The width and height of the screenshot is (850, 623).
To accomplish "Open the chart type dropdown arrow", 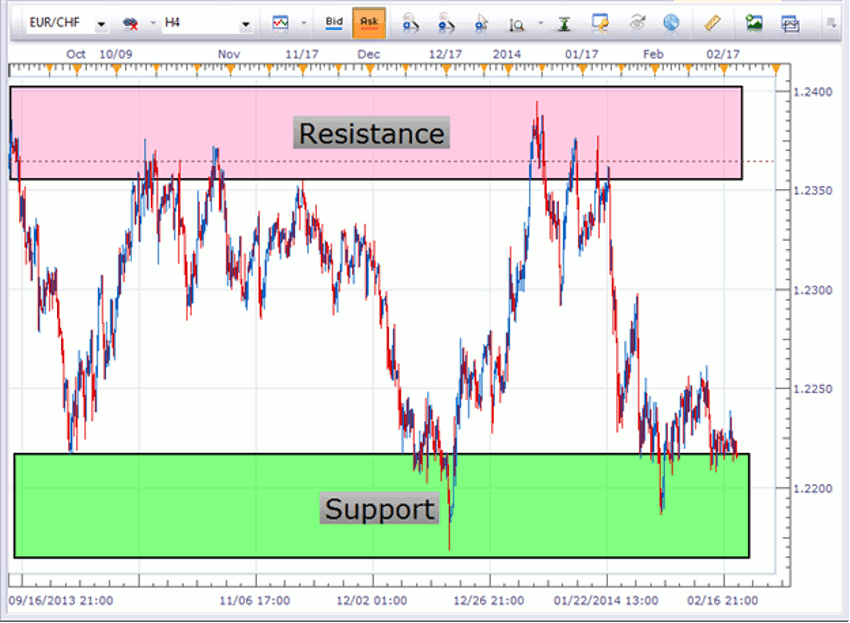I will click(x=304, y=23).
